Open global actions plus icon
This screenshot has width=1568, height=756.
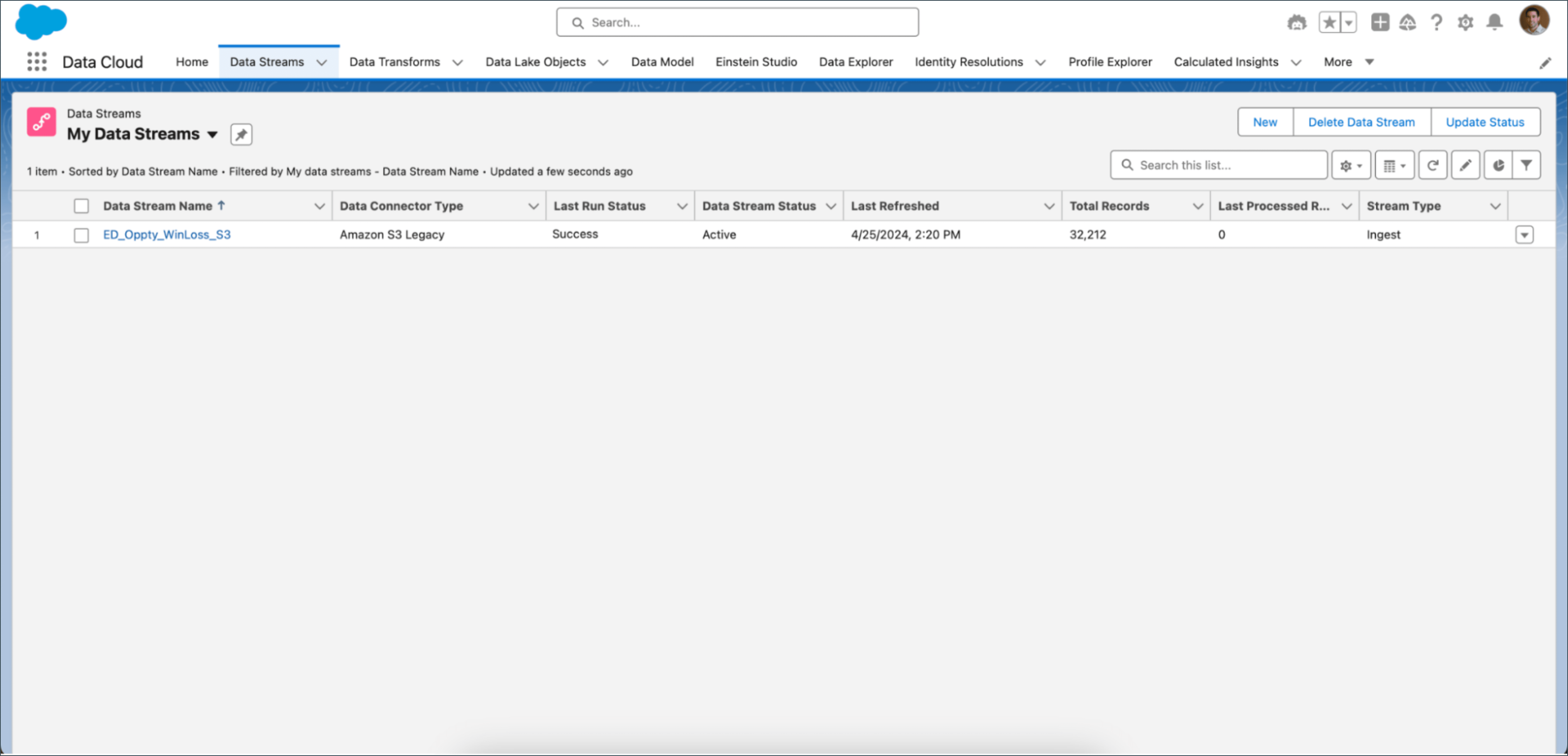tap(1380, 22)
